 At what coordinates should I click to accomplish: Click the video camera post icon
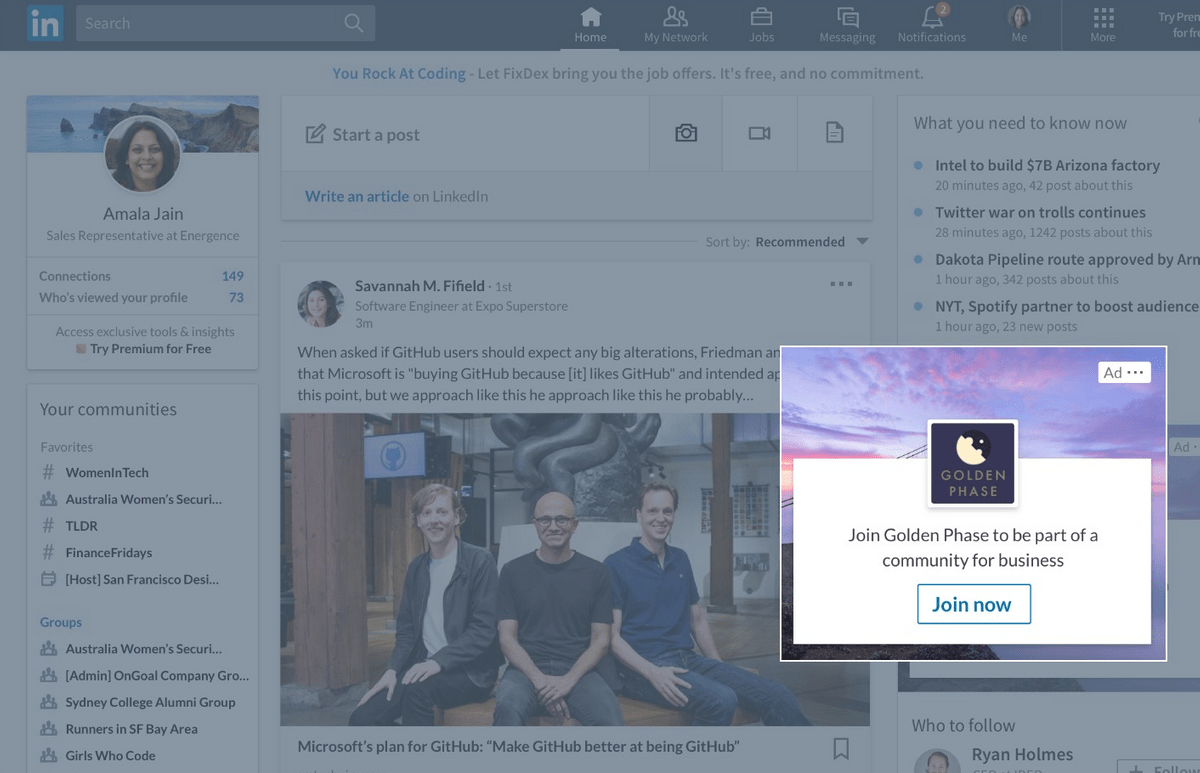[x=760, y=133]
